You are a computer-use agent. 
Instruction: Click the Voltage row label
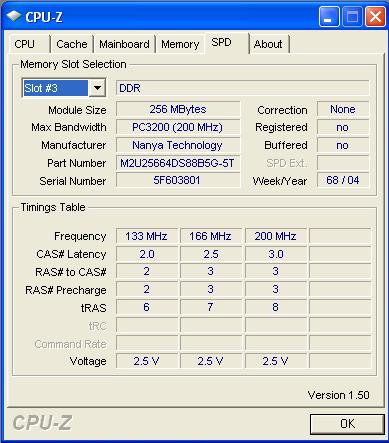tap(88, 361)
